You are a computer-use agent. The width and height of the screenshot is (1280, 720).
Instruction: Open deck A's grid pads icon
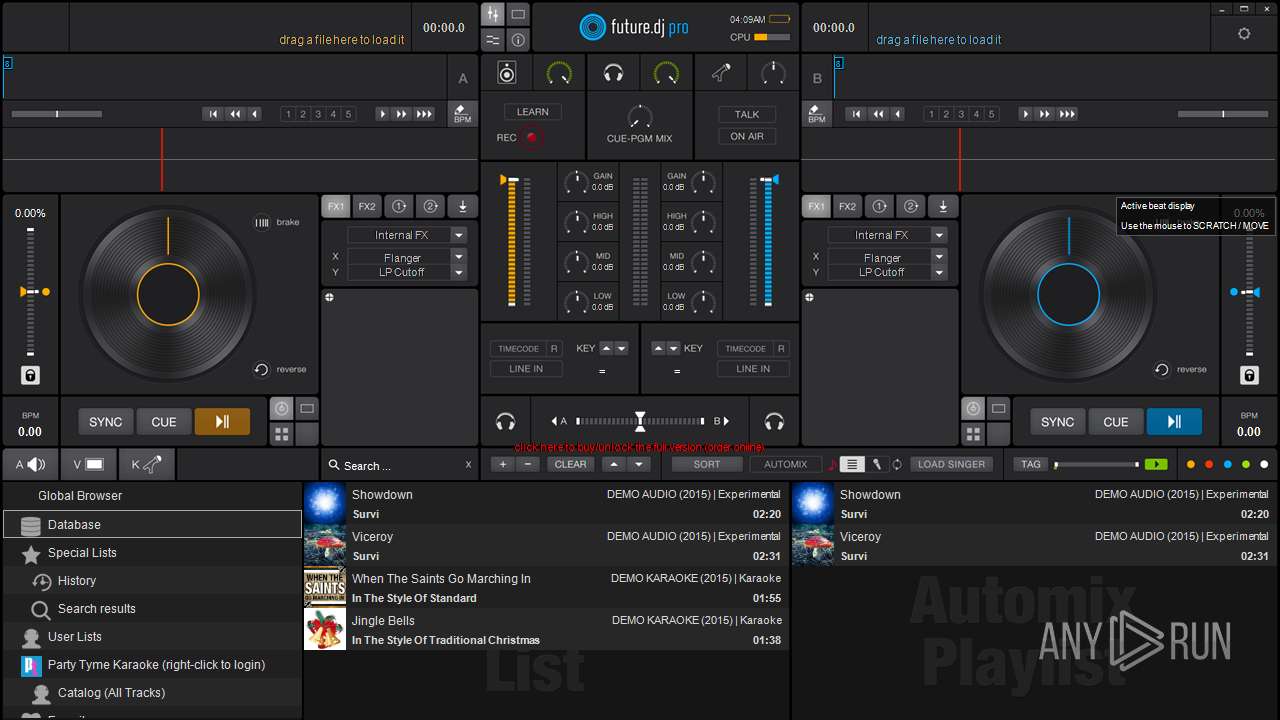pyautogui.click(x=281, y=434)
